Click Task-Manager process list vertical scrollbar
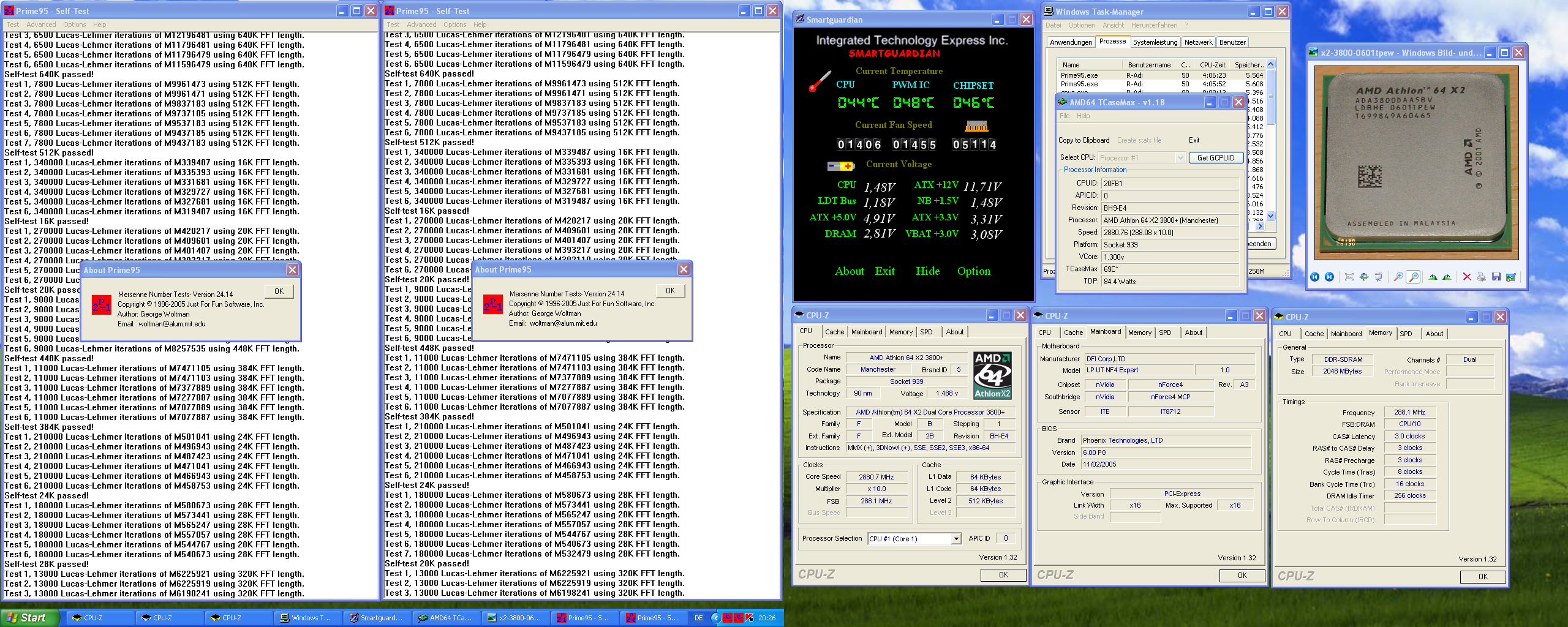1568x627 pixels. [x=1270, y=140]
